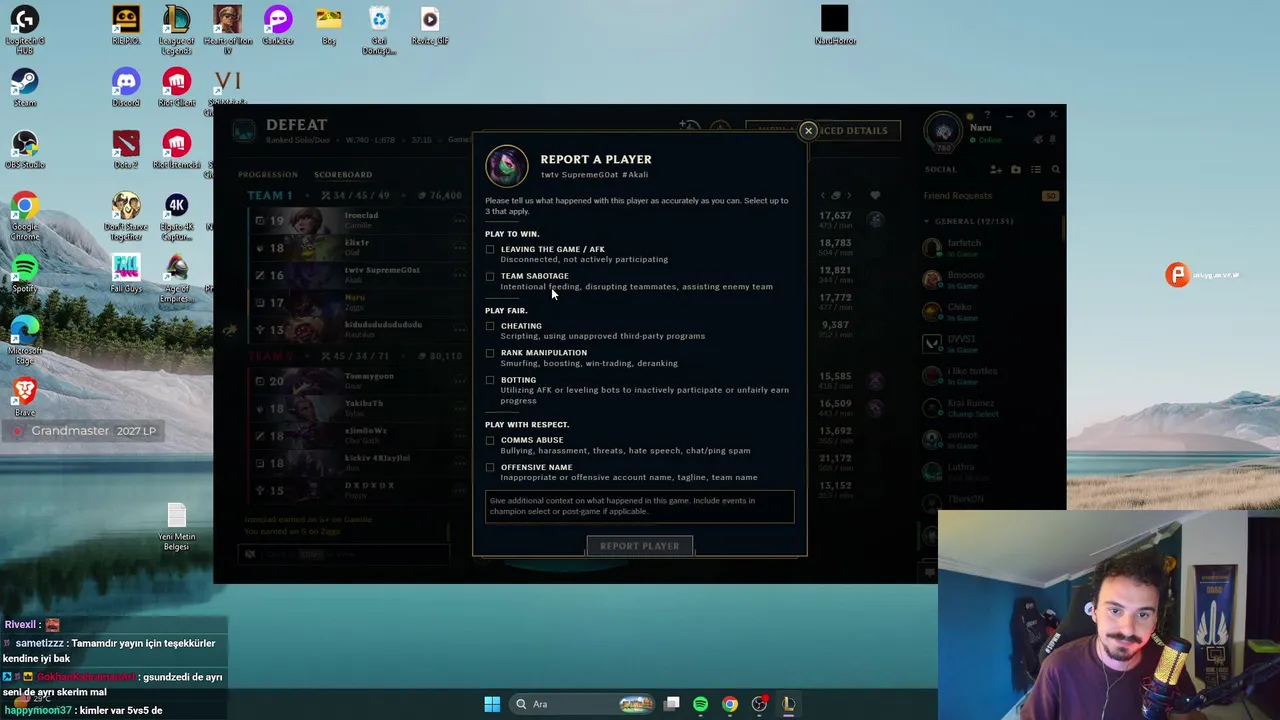
Task: Open League of Legends from the taskbar
Action: (x=788, y=704)
